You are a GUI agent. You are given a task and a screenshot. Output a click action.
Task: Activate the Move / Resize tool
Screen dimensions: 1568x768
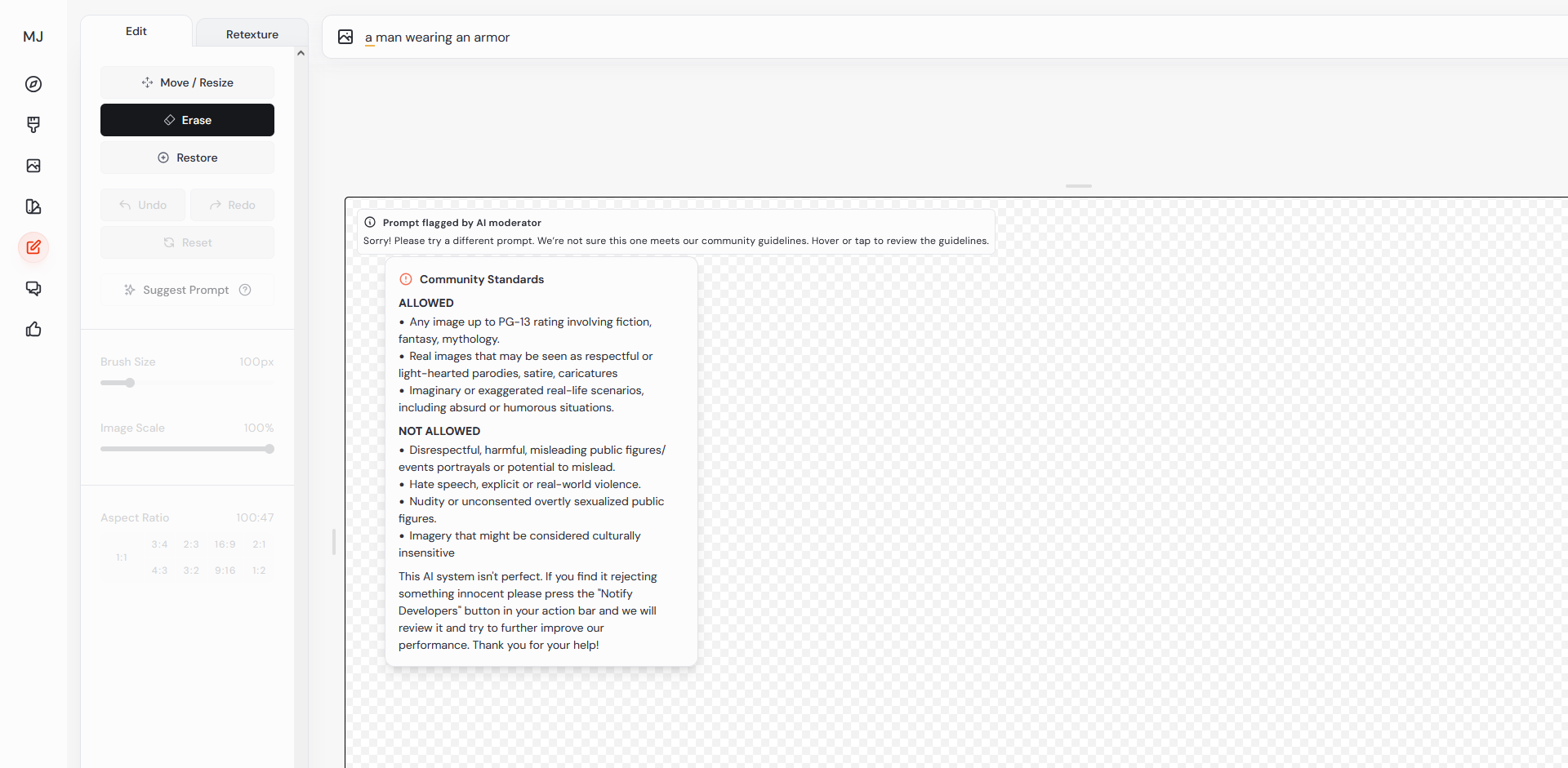tap(187, 82)
